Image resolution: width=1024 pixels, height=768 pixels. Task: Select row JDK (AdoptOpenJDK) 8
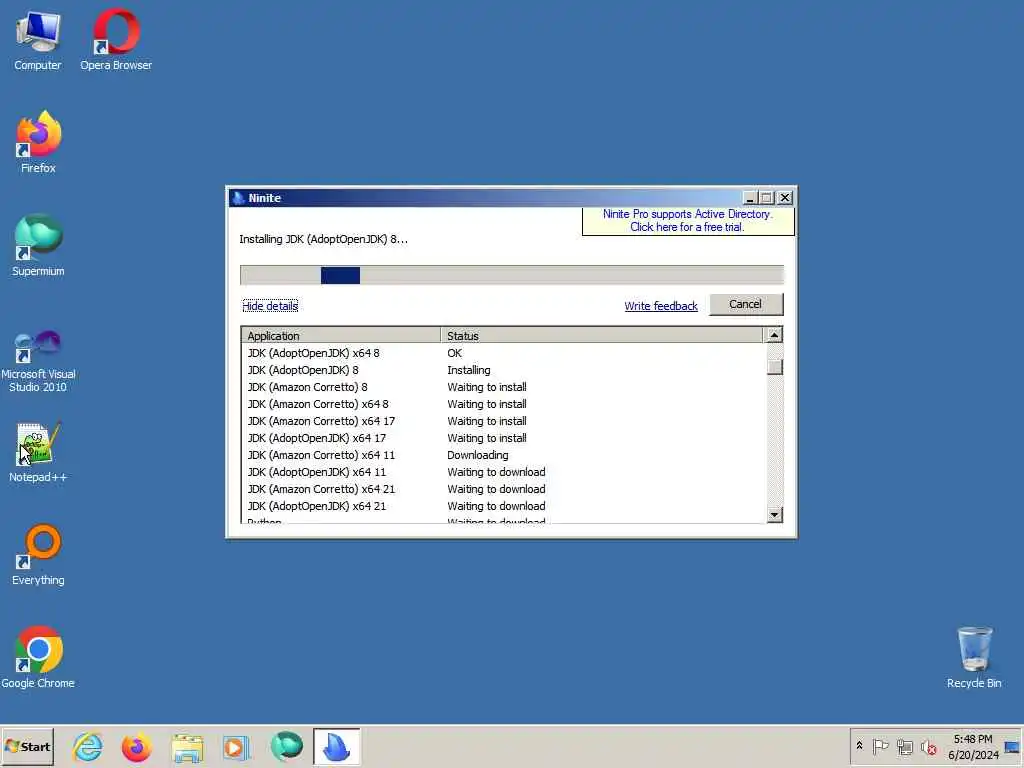pos(503,370)
